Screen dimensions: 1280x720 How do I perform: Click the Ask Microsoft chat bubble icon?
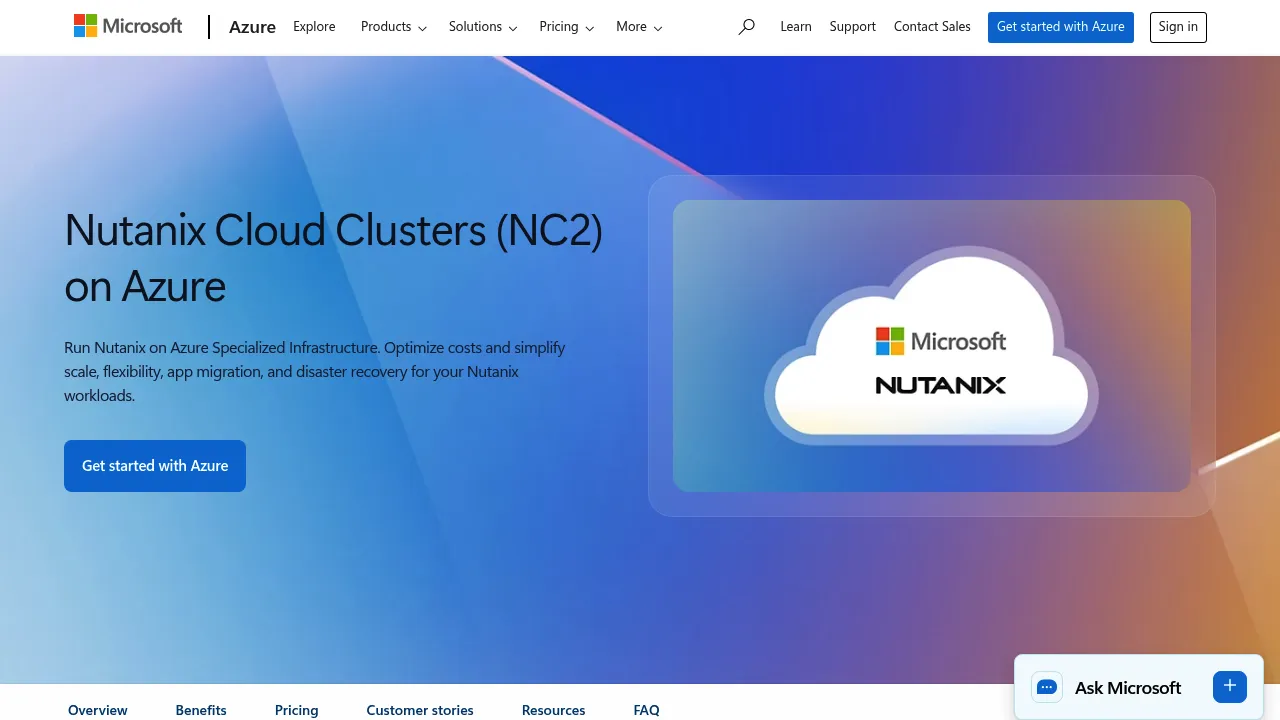tap(1047, 687)
